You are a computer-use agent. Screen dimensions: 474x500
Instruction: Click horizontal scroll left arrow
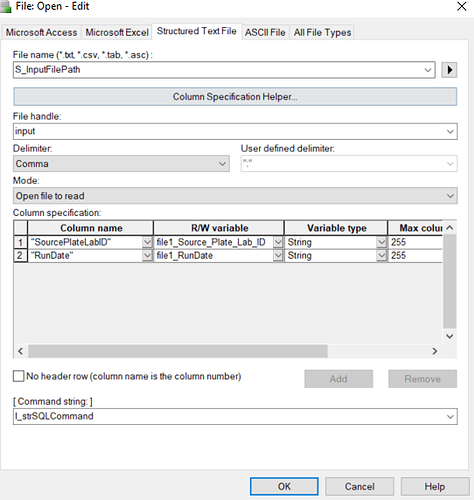(21, 351)
